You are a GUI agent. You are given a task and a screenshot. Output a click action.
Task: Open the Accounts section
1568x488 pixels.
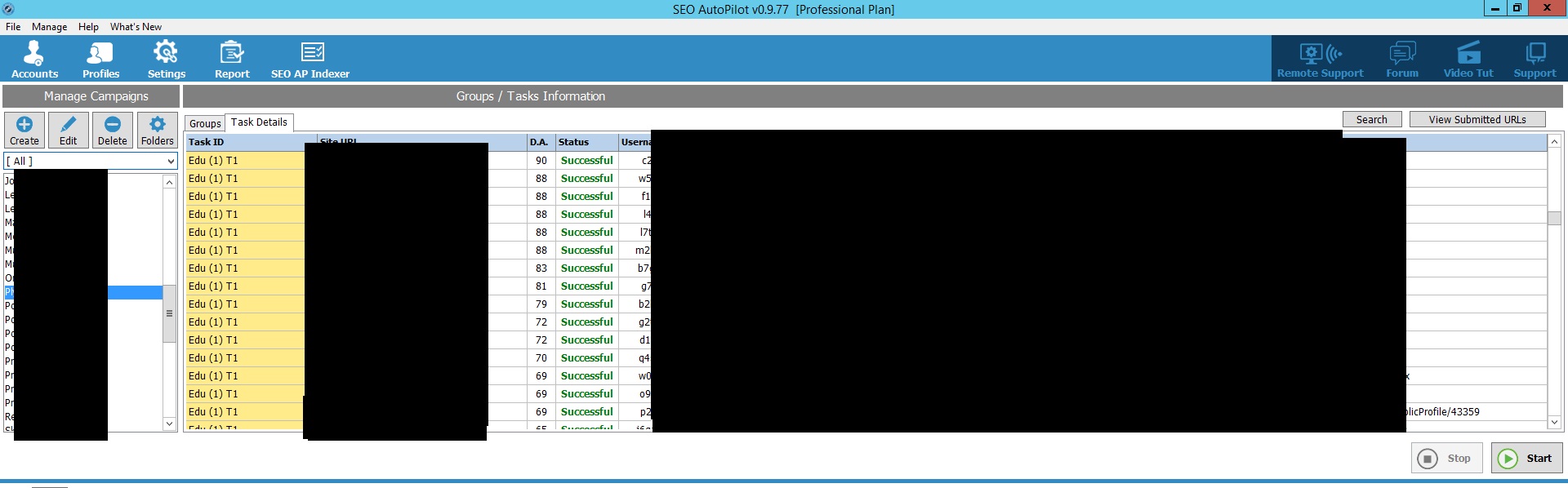pyautogui.click(x=34, y=59)
